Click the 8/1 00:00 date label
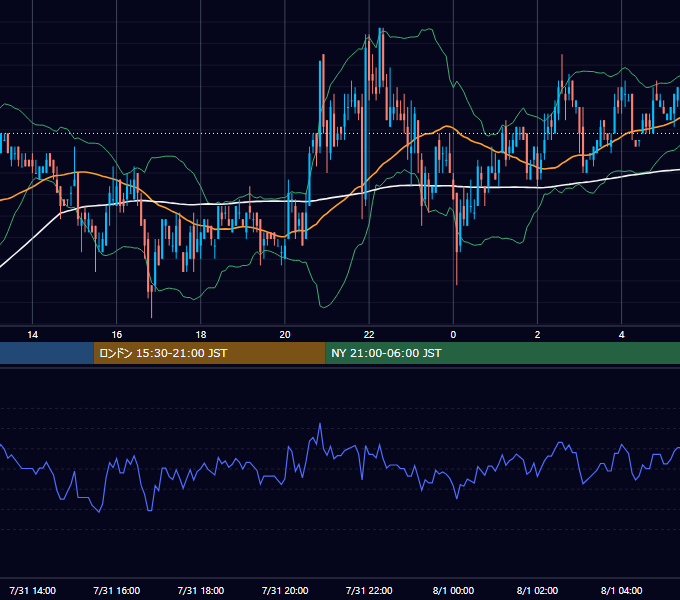680x600 pixels. (453, 590)
